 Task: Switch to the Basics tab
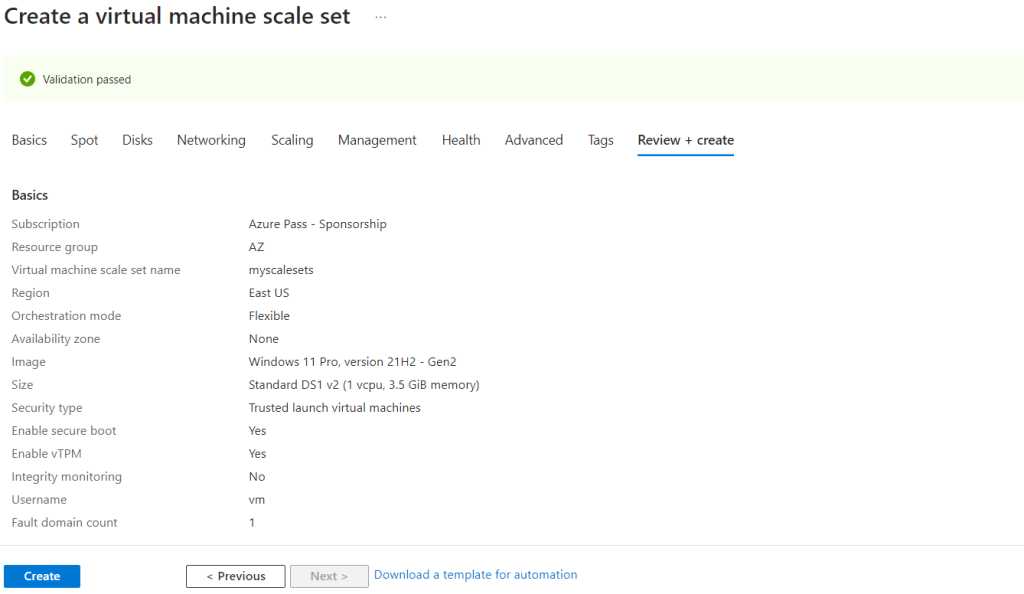29,140
